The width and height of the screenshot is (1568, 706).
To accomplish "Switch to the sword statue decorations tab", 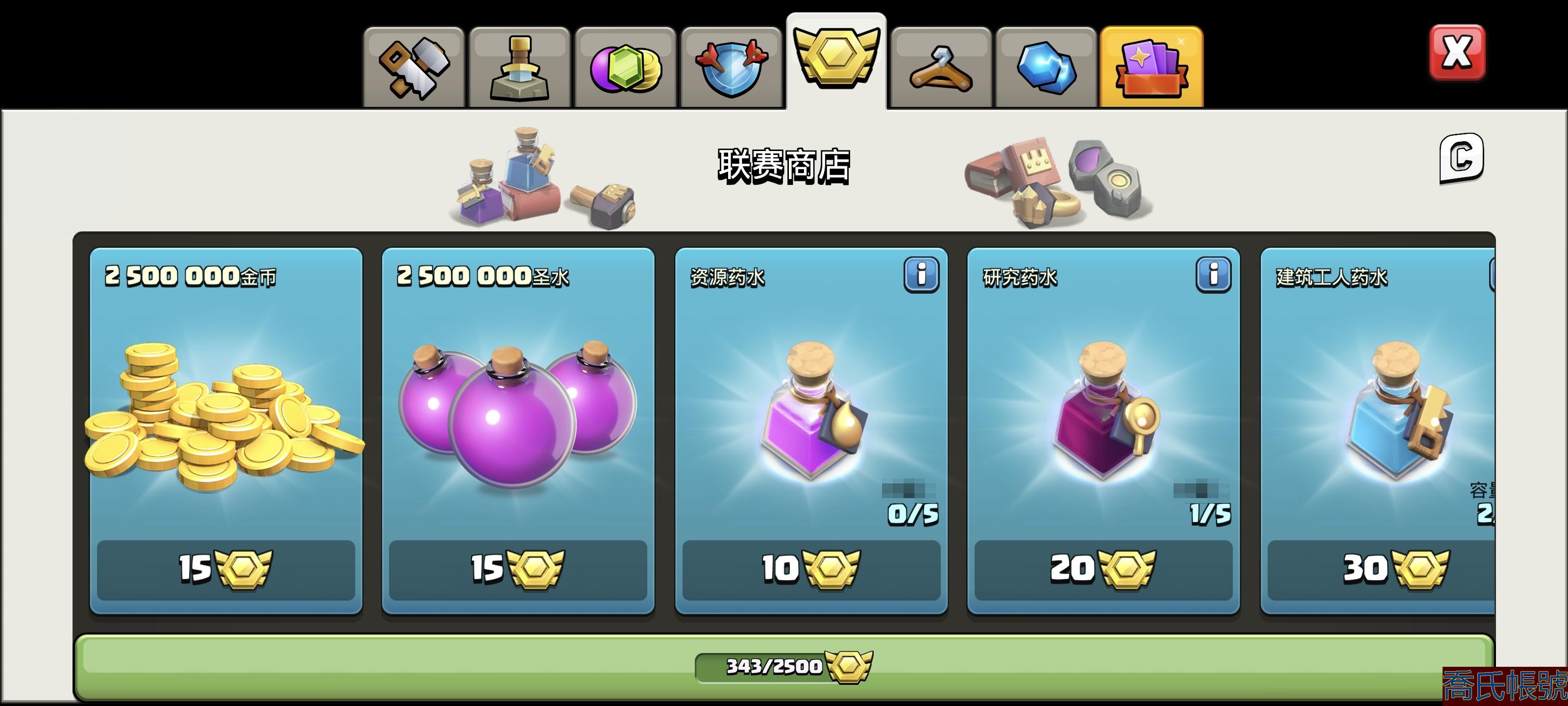I will (519, 67).
